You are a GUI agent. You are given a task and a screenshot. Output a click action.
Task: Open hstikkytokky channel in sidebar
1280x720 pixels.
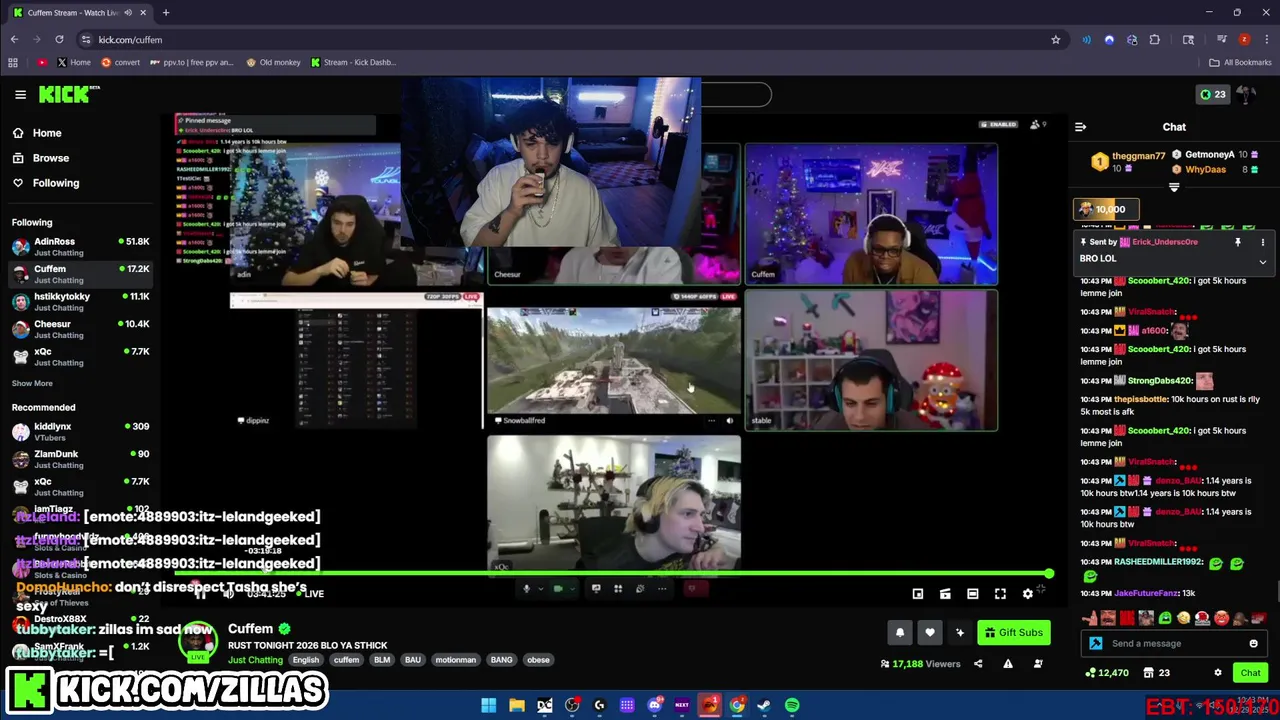[x=80, y=302]
